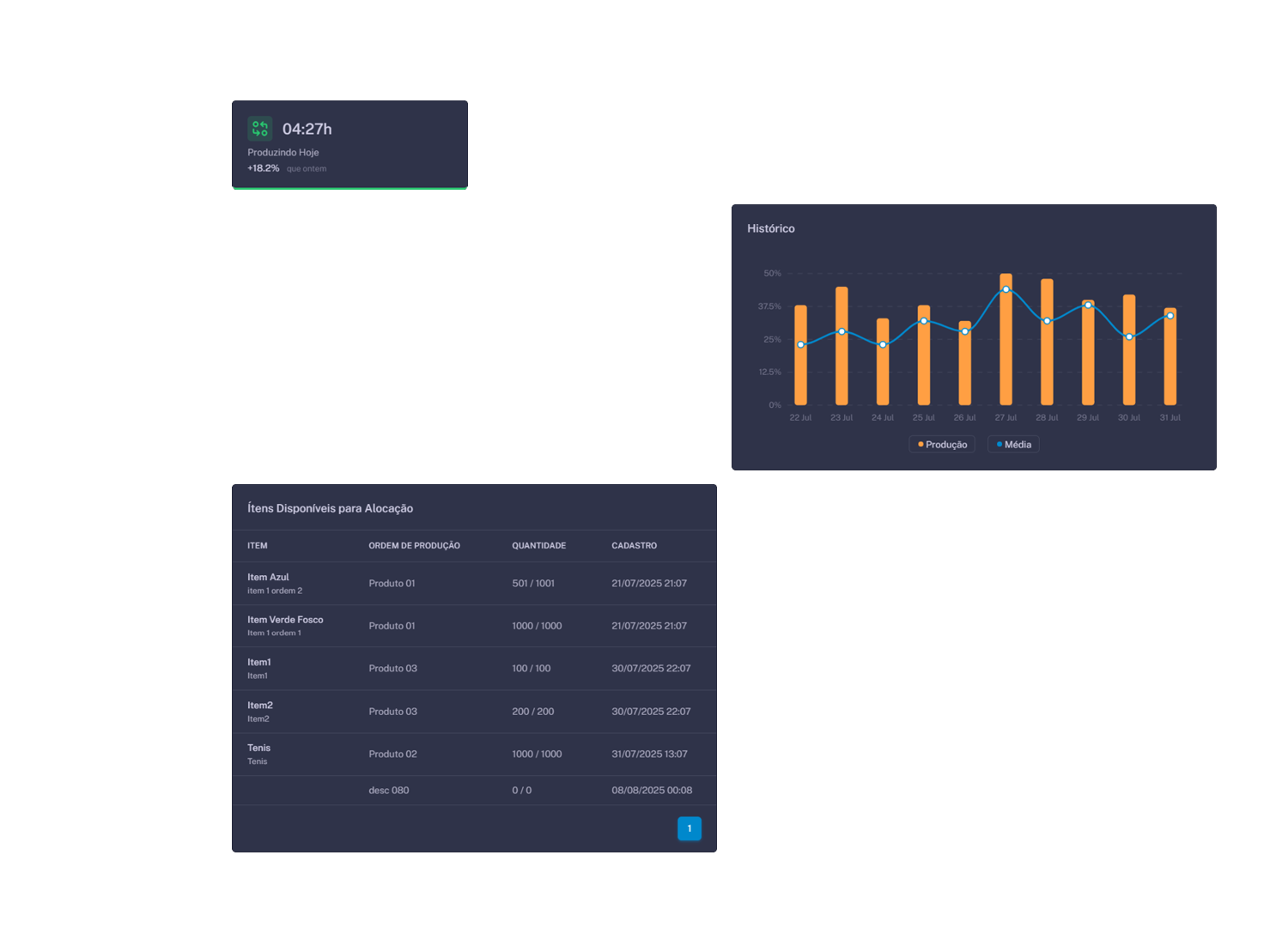Click the "200 / 200" quantity cell
The width and height of the screenshot is (1288, 952).
tap(533, 712)
